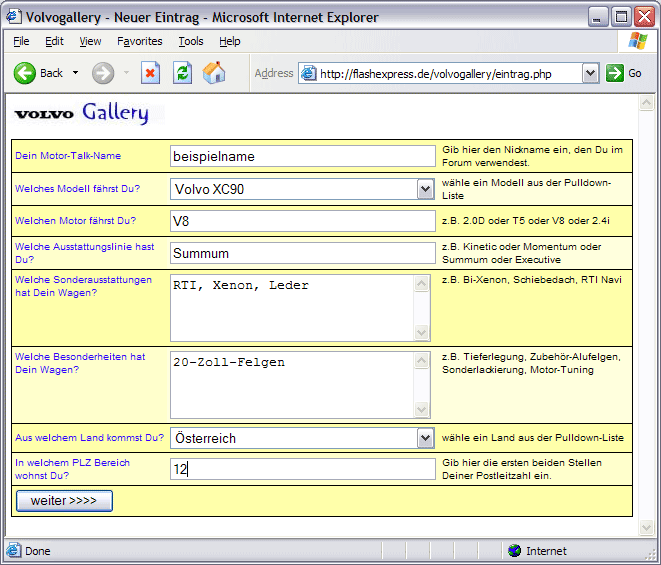The height and width of the screenshot is (565, 661).
Task: Click the 'Done' status bar text
Action: pyautogui.click(x=38, y=551)
